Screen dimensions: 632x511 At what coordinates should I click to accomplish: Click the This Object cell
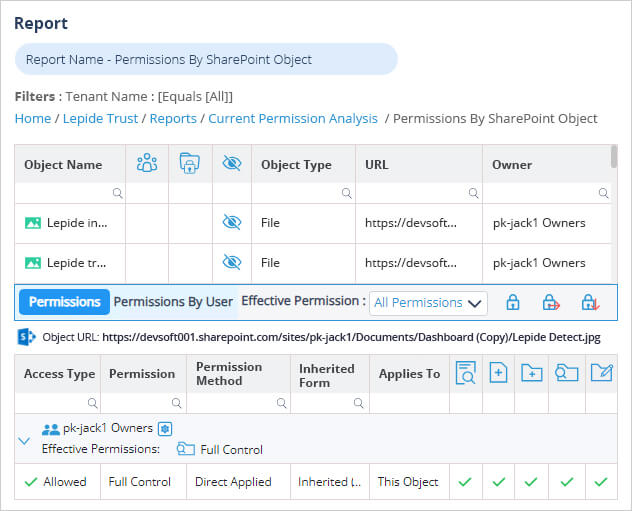tap(409, 482)
